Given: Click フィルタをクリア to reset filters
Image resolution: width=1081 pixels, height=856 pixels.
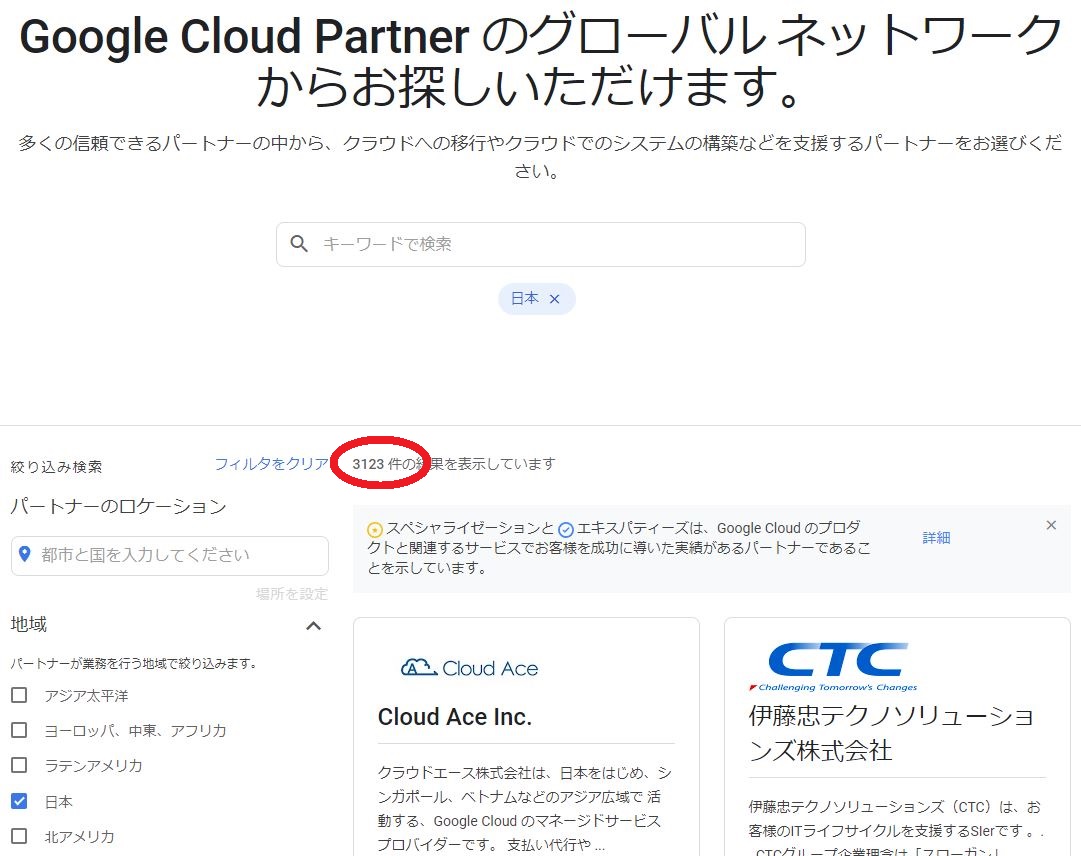Looking at the screenshot, I should point(272,464).
